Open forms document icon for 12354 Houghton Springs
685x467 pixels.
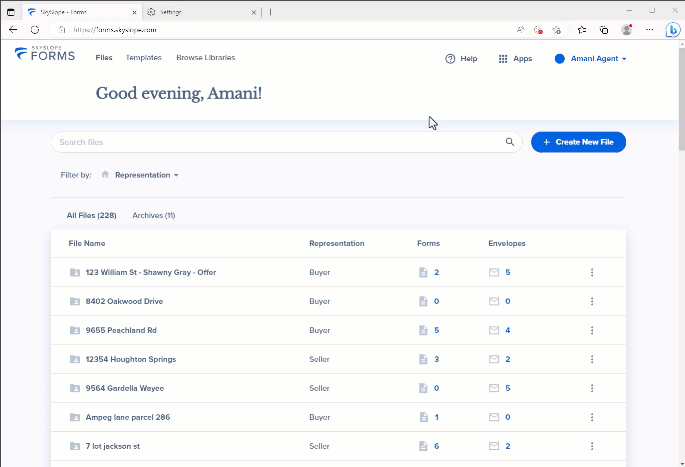coord(423,359)
